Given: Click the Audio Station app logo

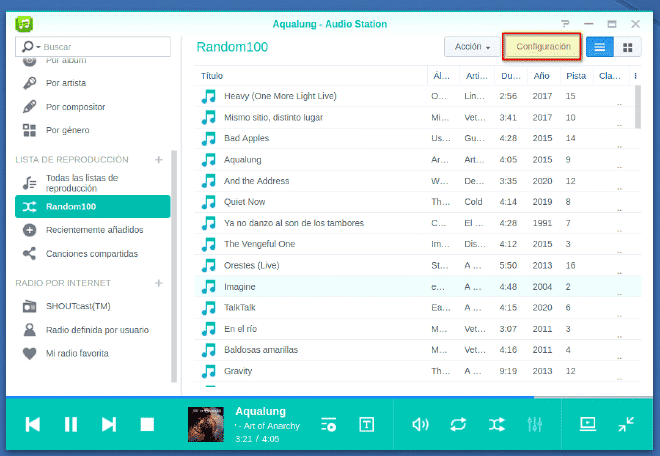Looking at the screenshot, I should click(24, 24).
